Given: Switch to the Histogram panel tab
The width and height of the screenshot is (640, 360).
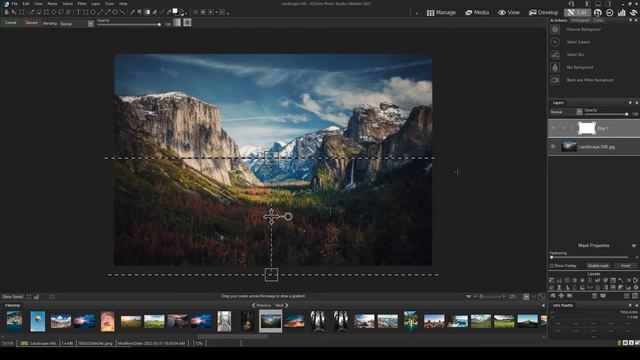Looking at the screenshot, I should tap(580, 20).
